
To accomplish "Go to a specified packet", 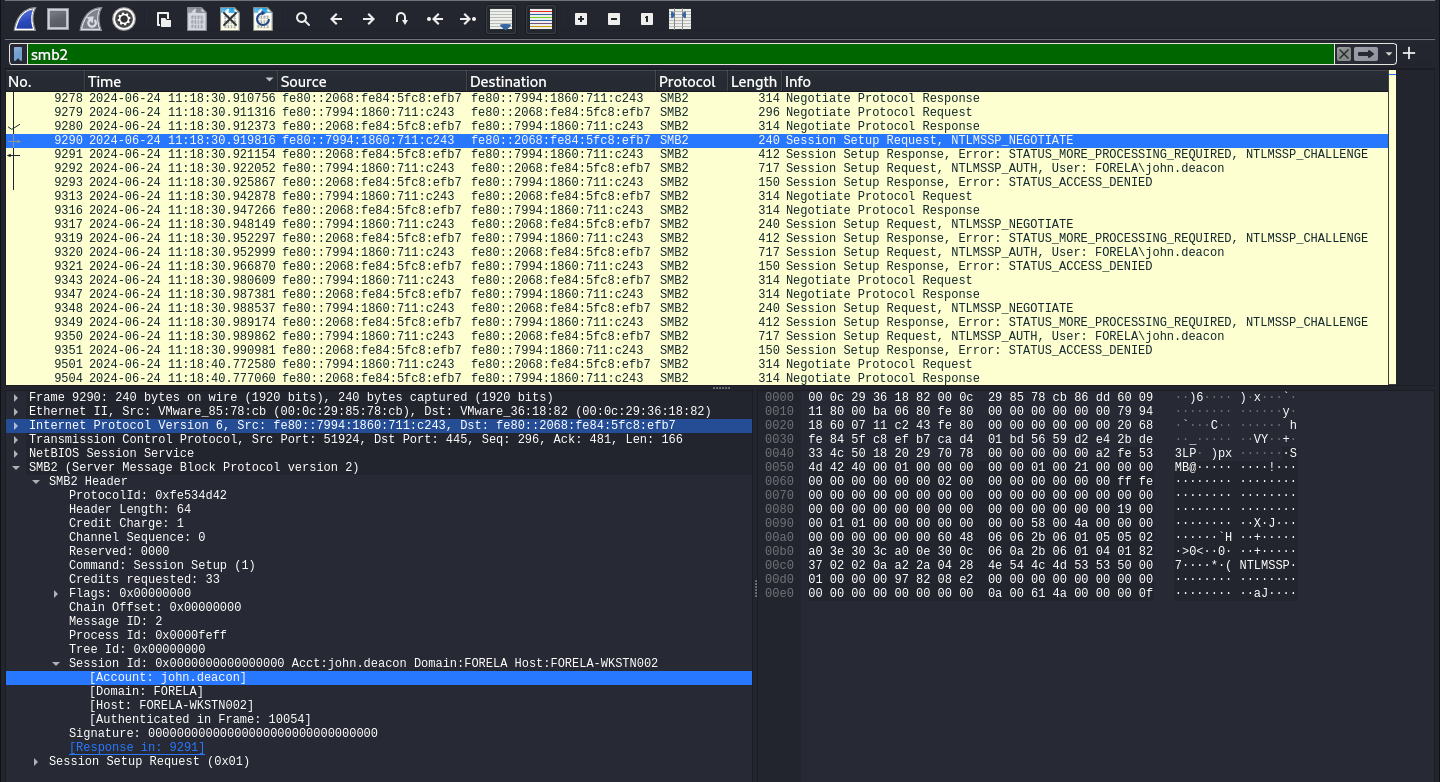I will [x=402, y=19].
